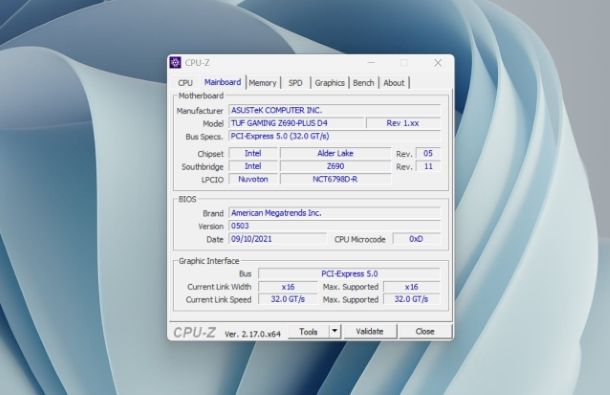Screen dimensions: 610x395
Task: Click the Current Link Width x16 field
Action: (x=288, y=287)
